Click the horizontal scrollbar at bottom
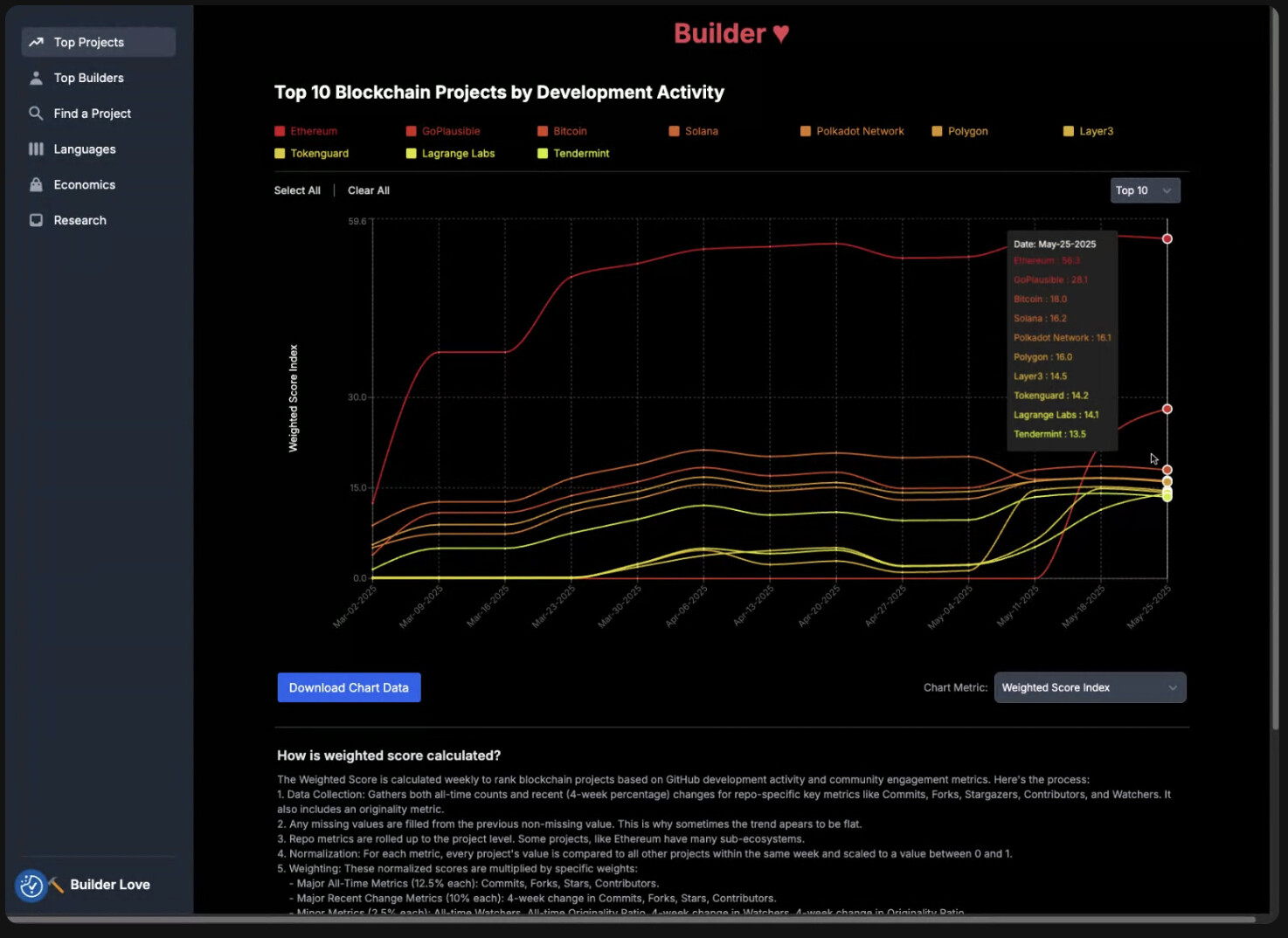This screenshot has width=1288, height=938. 631,919
